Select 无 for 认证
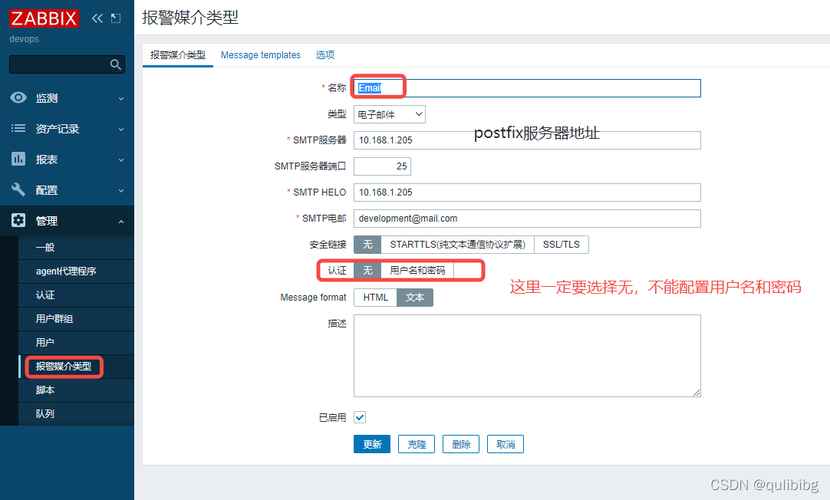Image resolution: width=830 pixels, height=500 pixels. [367, 270]
